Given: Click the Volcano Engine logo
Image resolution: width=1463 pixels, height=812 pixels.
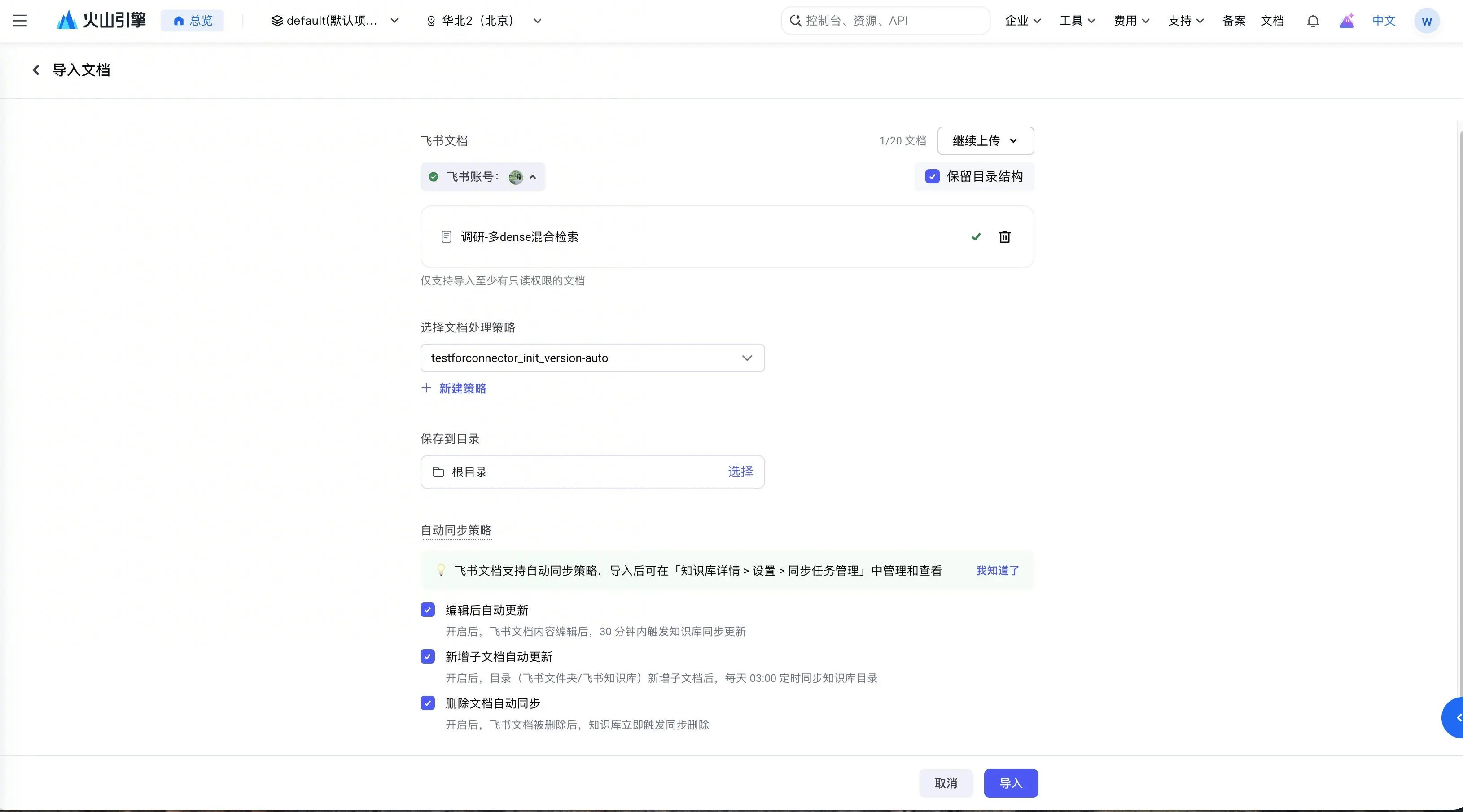Looking at the screenshot, I should click(101, 21).
